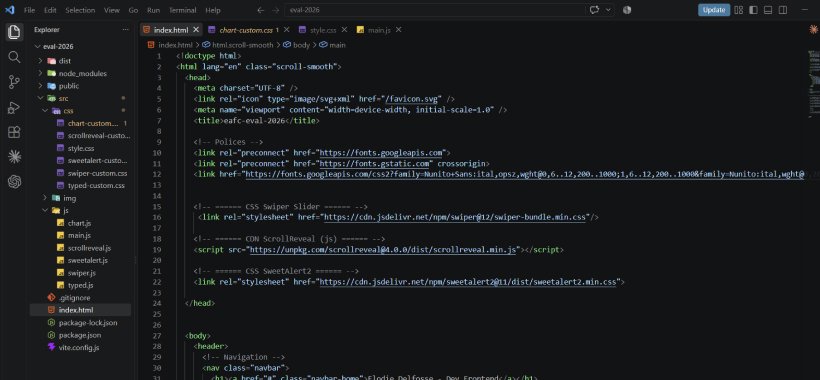Collapse the css folder

tap(45, 111)
